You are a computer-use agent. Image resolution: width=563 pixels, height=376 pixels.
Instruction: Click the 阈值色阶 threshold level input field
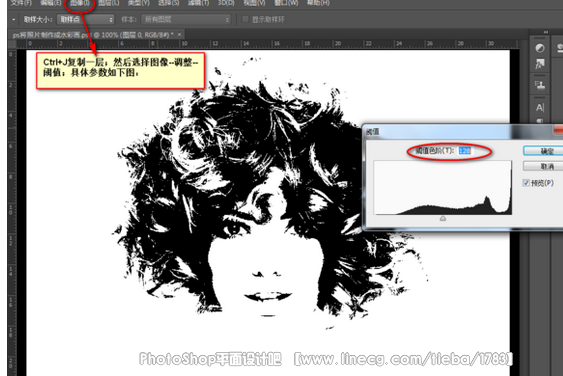(x=465, y=151)
